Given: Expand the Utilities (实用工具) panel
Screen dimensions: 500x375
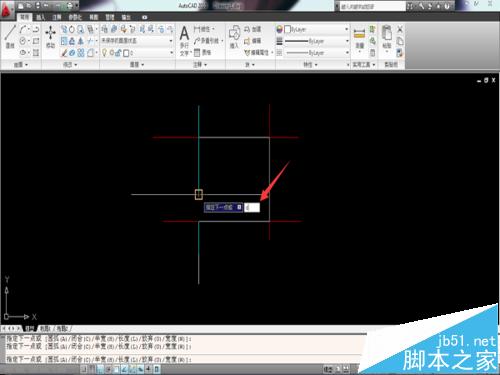Looking at the screenshot, I should pos(364,65).
